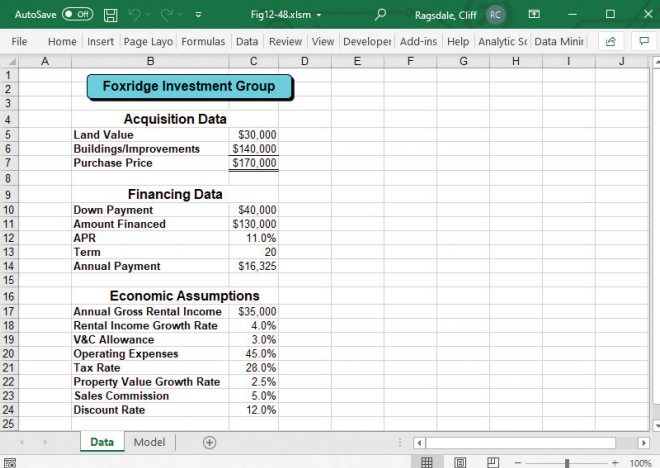Viewport: 660px width, 468px height.
Task: Click the zoom in plus button
Action: [615, 463]
